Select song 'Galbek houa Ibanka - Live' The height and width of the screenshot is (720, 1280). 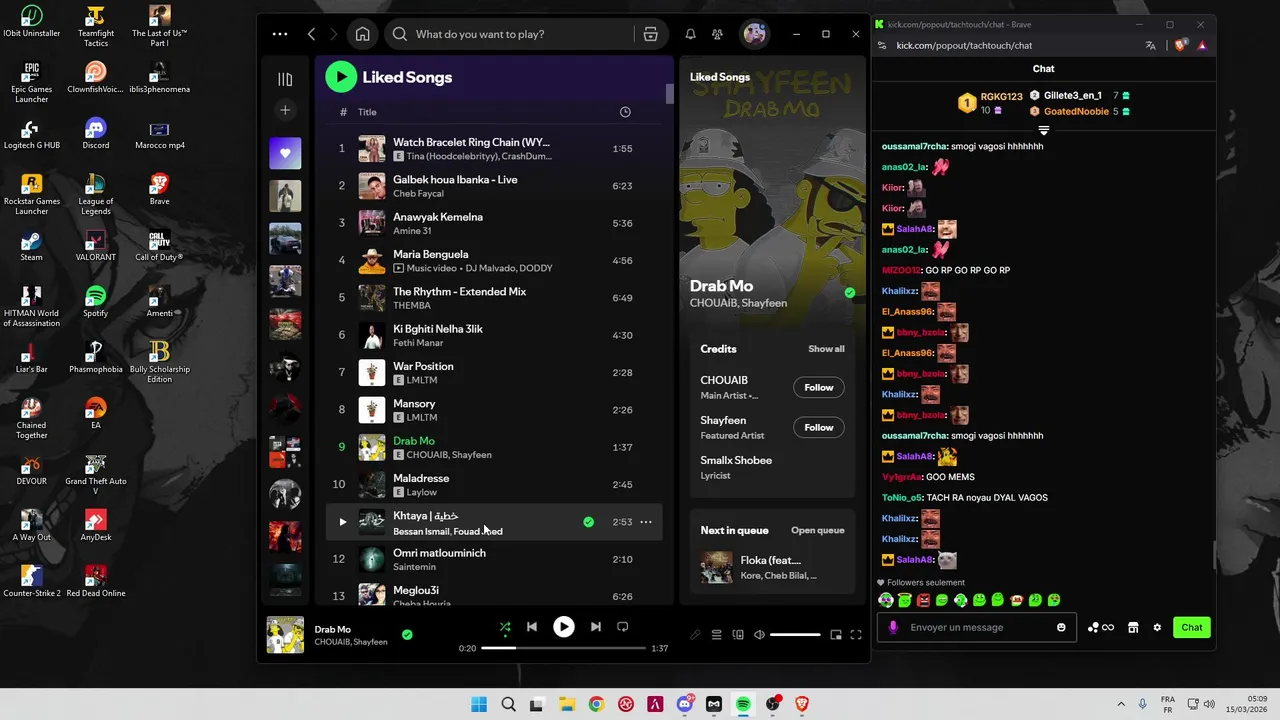click(455, 180)
